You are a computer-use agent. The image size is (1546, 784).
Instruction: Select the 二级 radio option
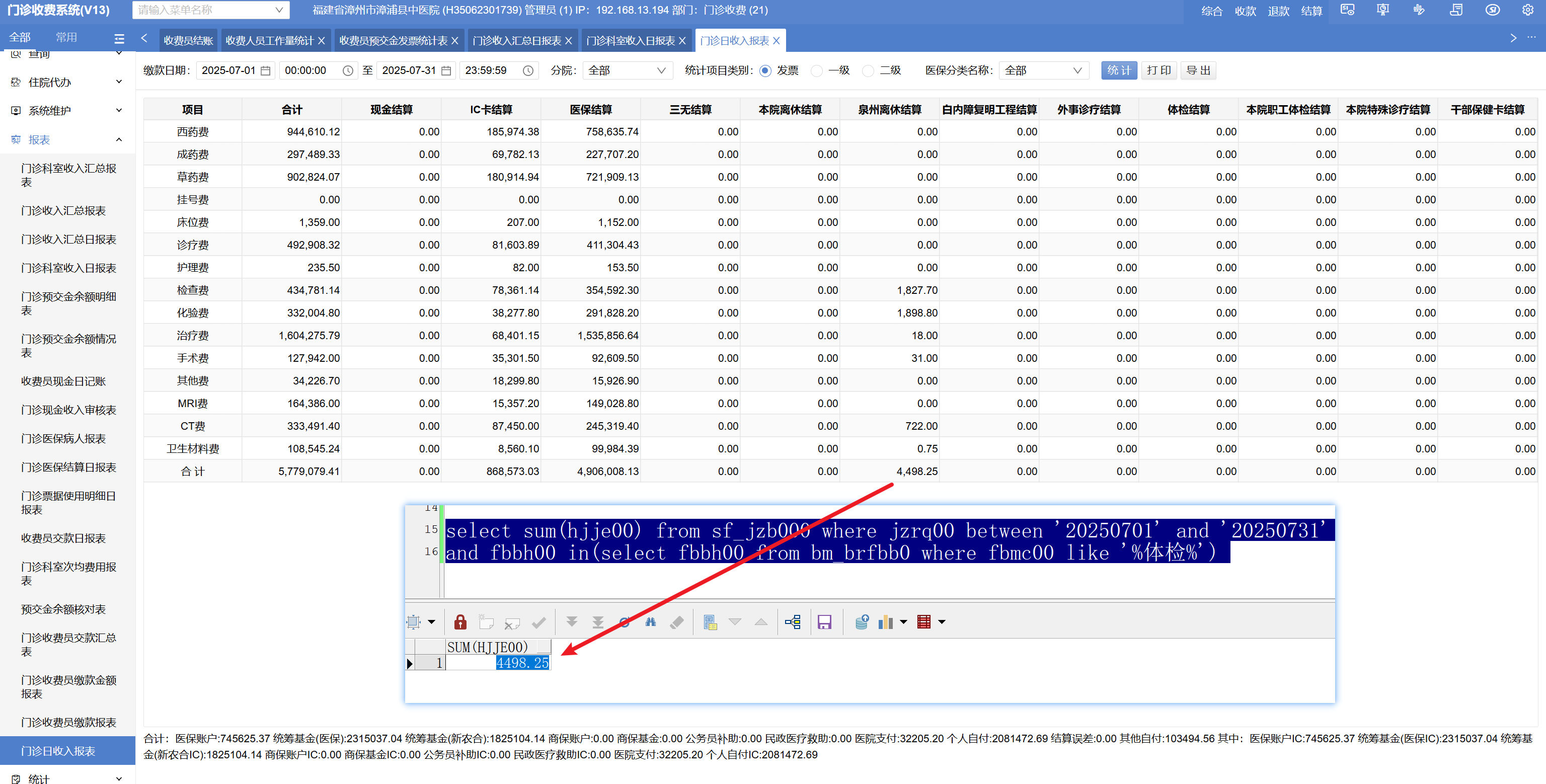(x=868, y=71)
